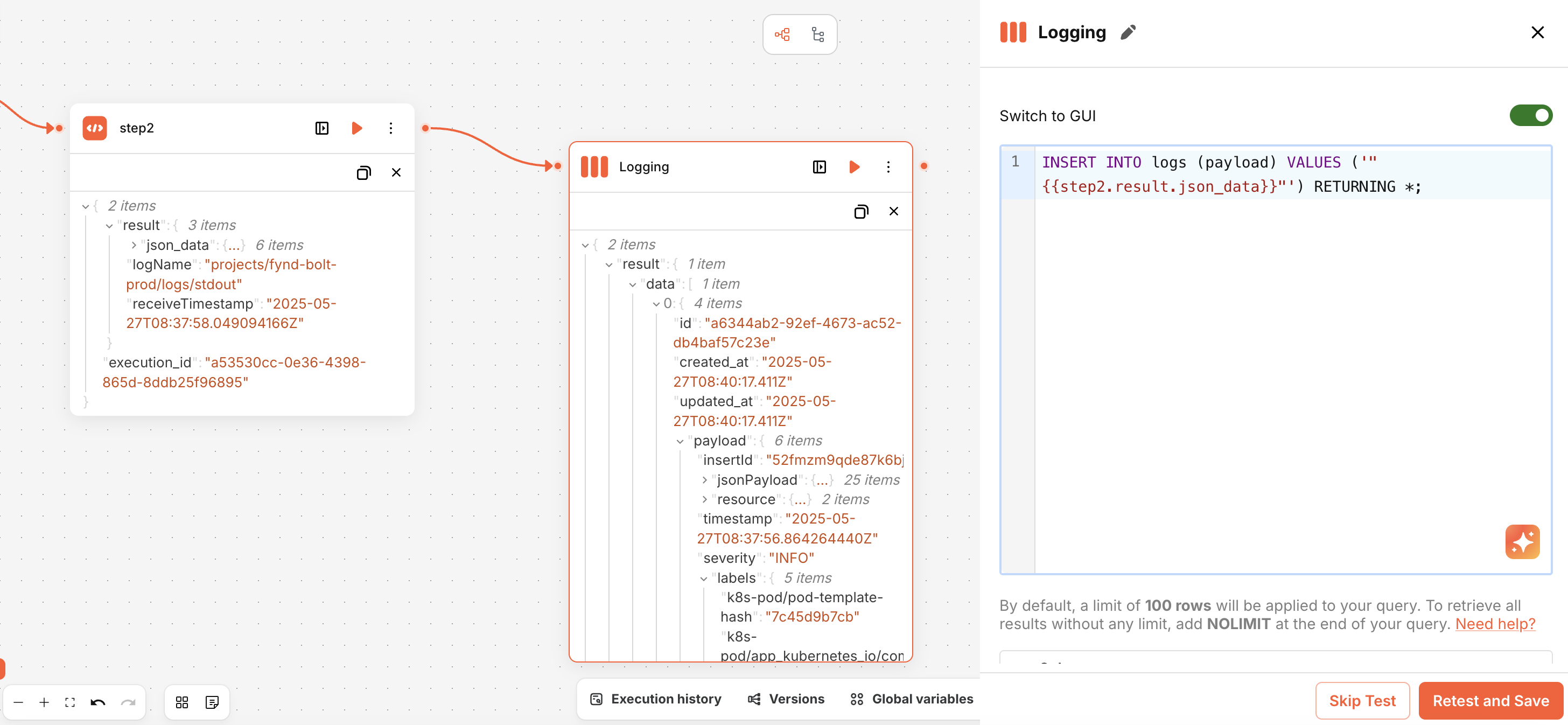
Task: Copy step2 output JSON
Action: [x=363, y=173]
